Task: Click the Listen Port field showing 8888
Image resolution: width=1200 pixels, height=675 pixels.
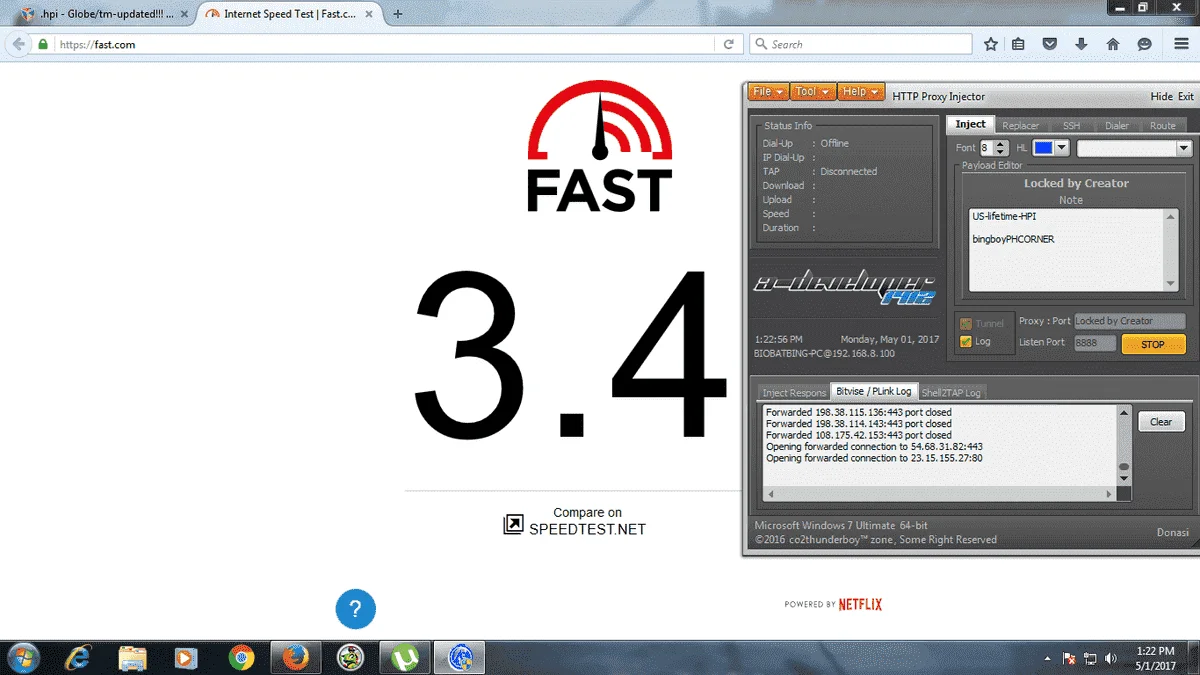Action: pyautogui.click(x=1094, y=343)
